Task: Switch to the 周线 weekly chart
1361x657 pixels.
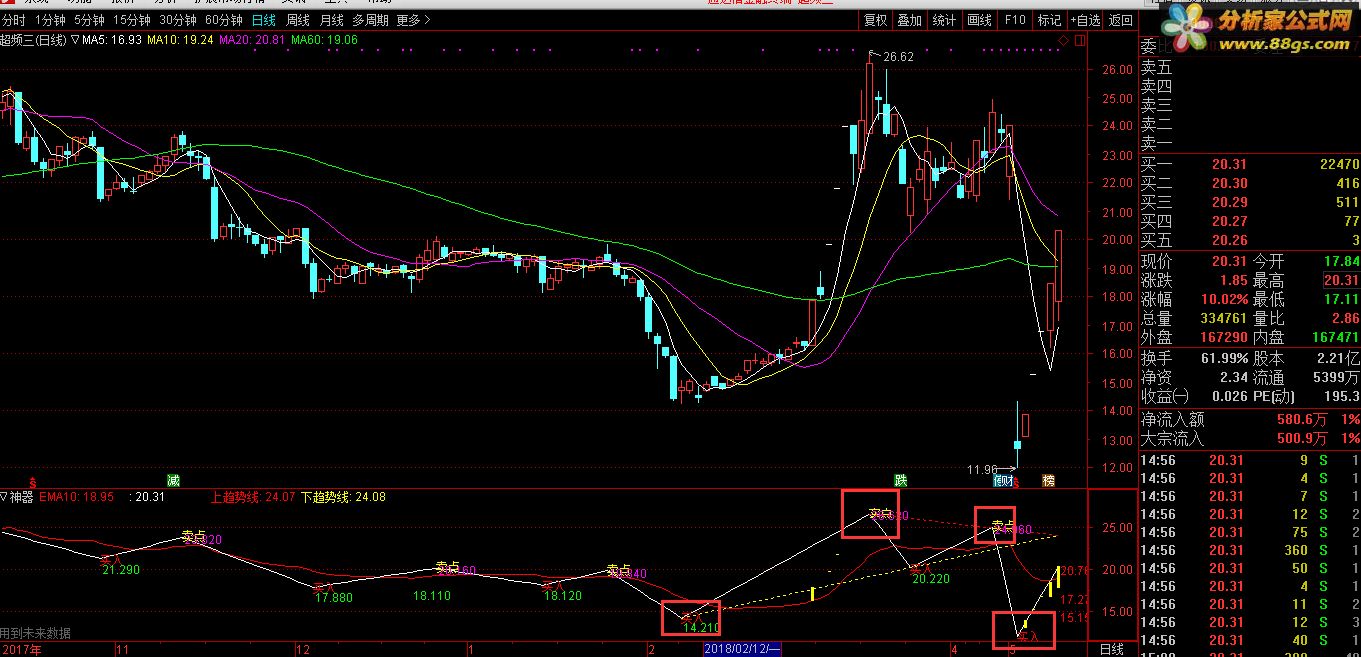Action: 298,20
